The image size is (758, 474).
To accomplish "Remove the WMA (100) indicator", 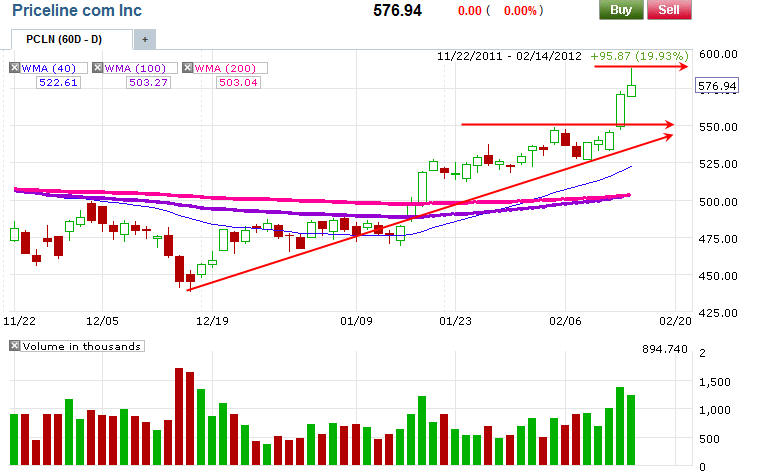I will coord(98,68).
